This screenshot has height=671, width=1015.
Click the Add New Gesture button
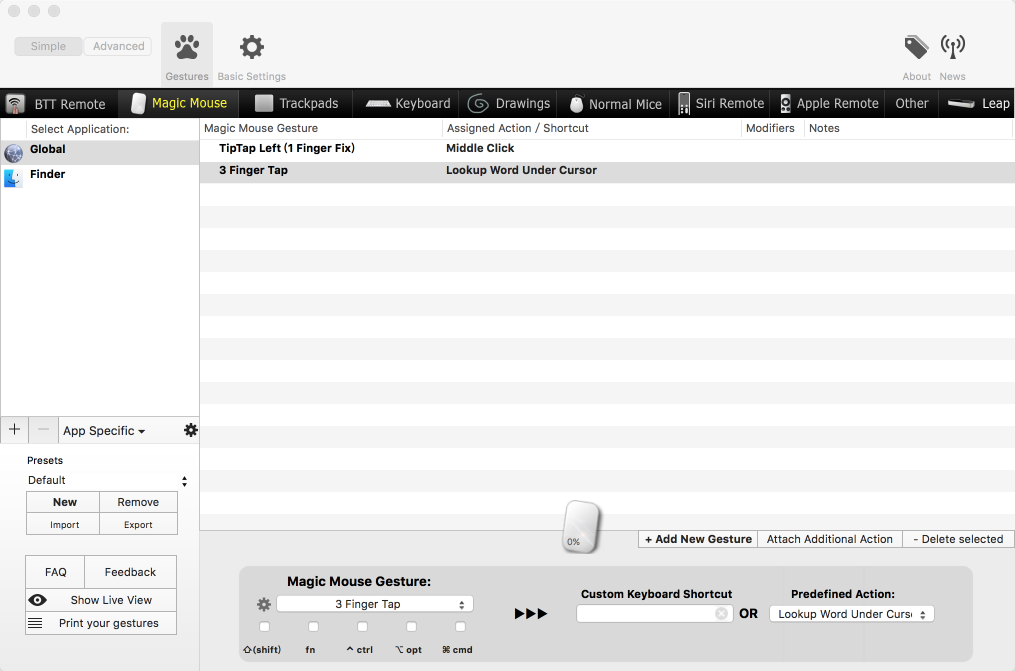(x=698, y=539)
